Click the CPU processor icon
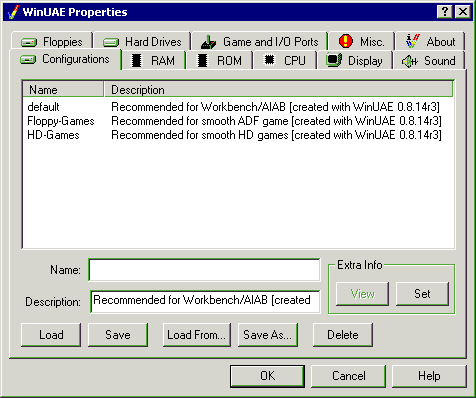Image resolution: width=476 pixels, height=398 pixels. point(269,60)
